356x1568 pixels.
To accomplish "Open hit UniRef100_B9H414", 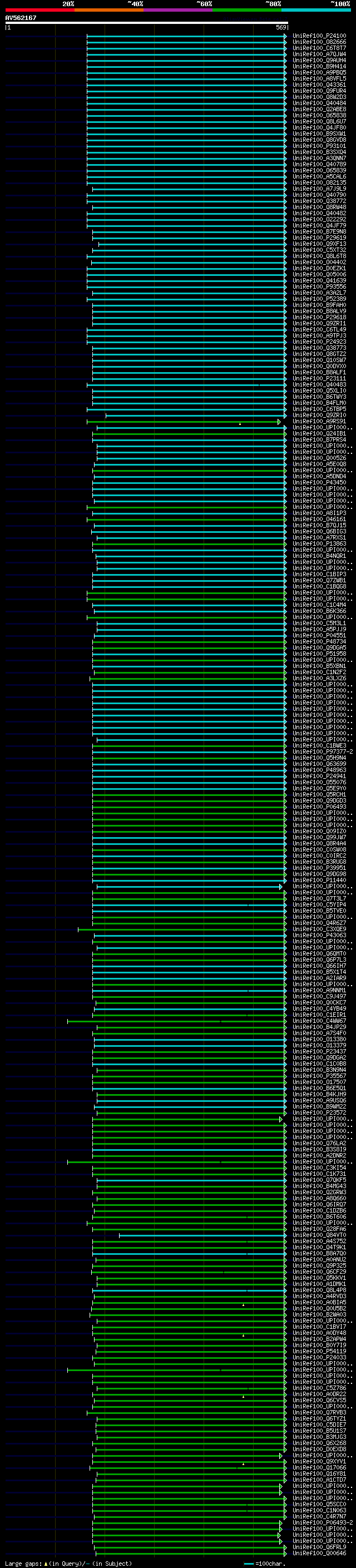I will (x=319, y=66).
